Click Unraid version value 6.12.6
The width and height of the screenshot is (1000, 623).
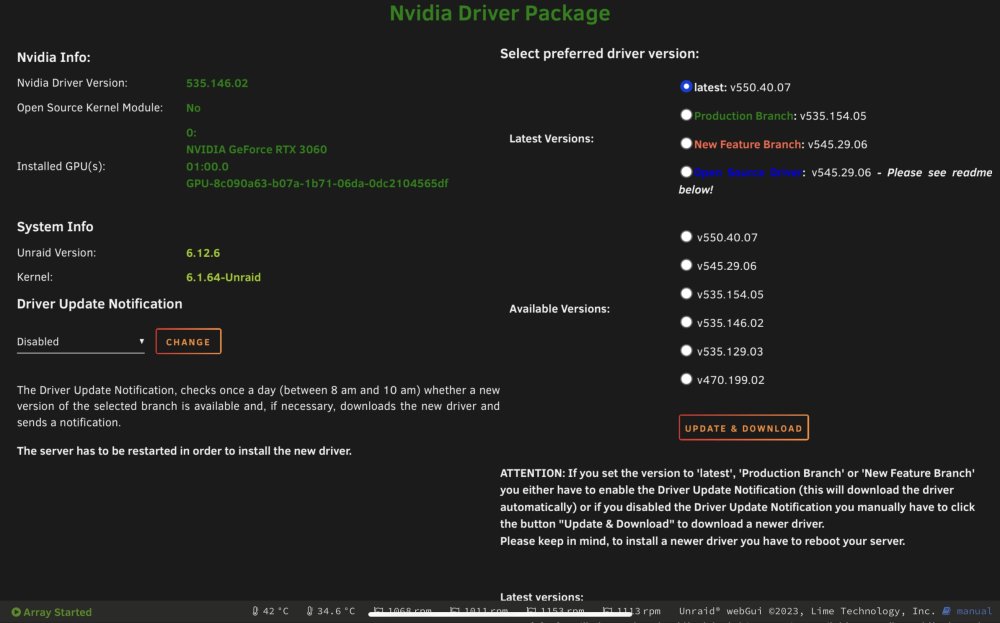coord(203,253)
